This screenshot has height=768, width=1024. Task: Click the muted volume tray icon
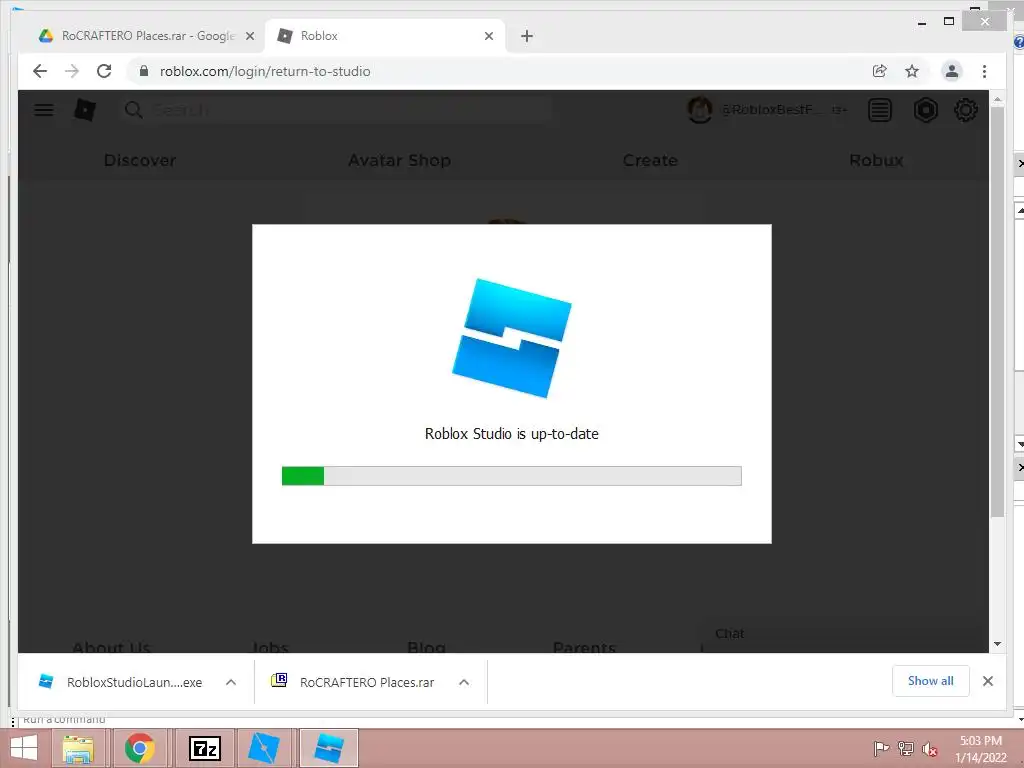[x=930, y=748]
